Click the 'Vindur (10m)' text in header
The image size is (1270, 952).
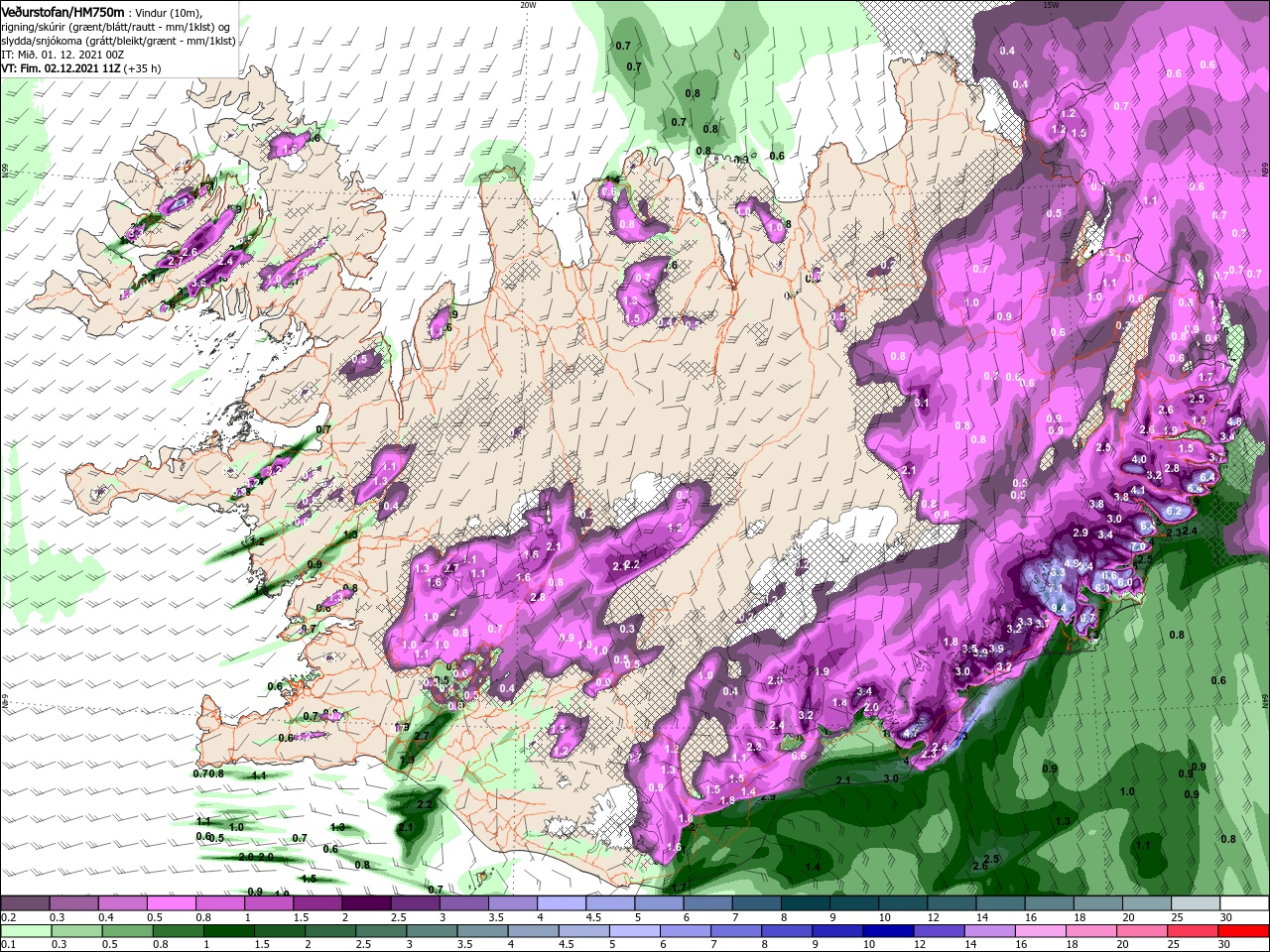coord(169,13)
